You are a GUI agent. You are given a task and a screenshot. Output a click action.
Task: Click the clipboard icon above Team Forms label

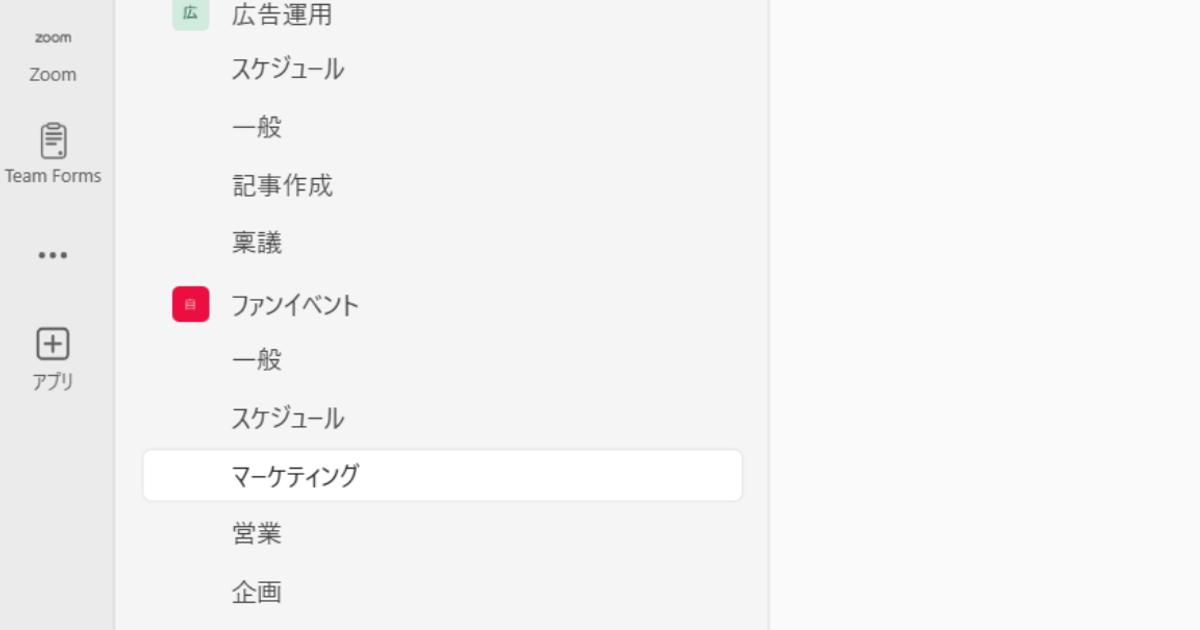(x=52, y=141)
